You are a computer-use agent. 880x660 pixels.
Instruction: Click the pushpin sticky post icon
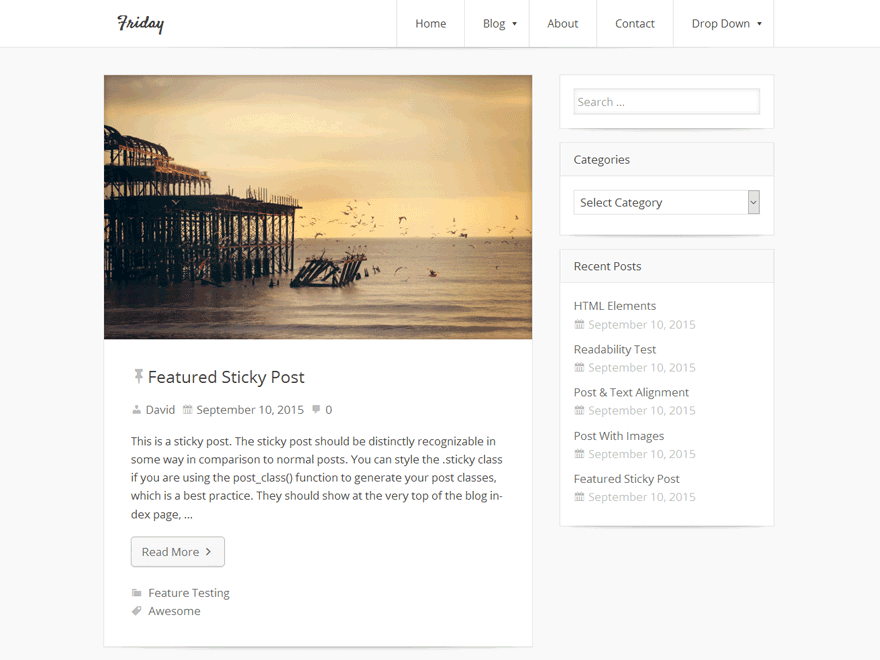(x=138, y=376)
